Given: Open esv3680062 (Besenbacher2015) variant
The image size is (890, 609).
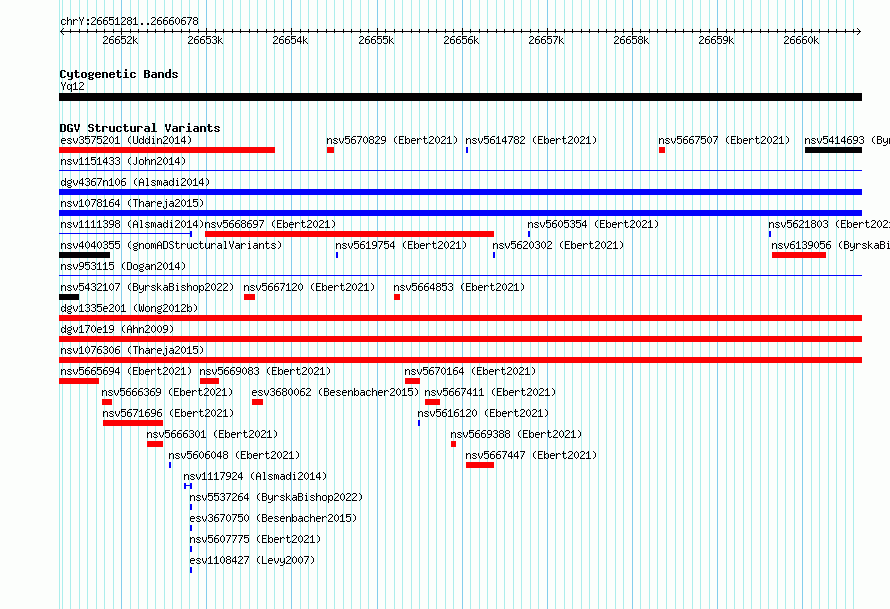Looking at the screenshot, I should 335,392.
